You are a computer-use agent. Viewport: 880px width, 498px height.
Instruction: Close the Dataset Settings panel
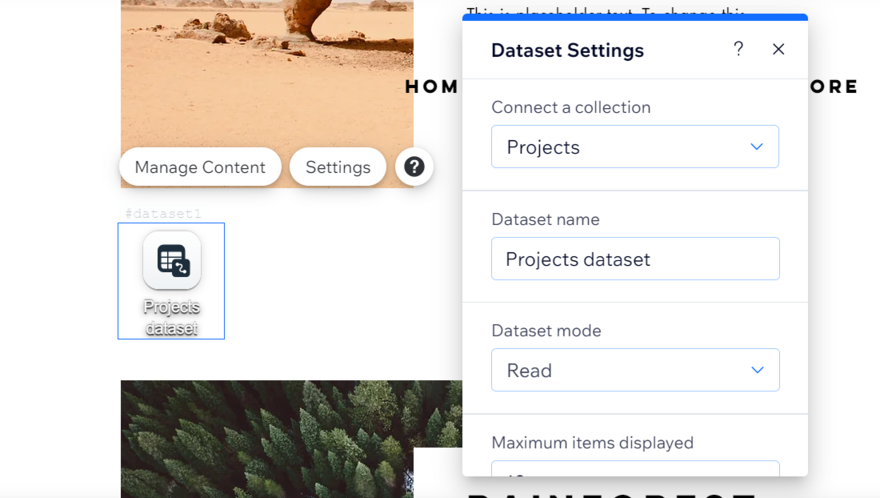778,49
